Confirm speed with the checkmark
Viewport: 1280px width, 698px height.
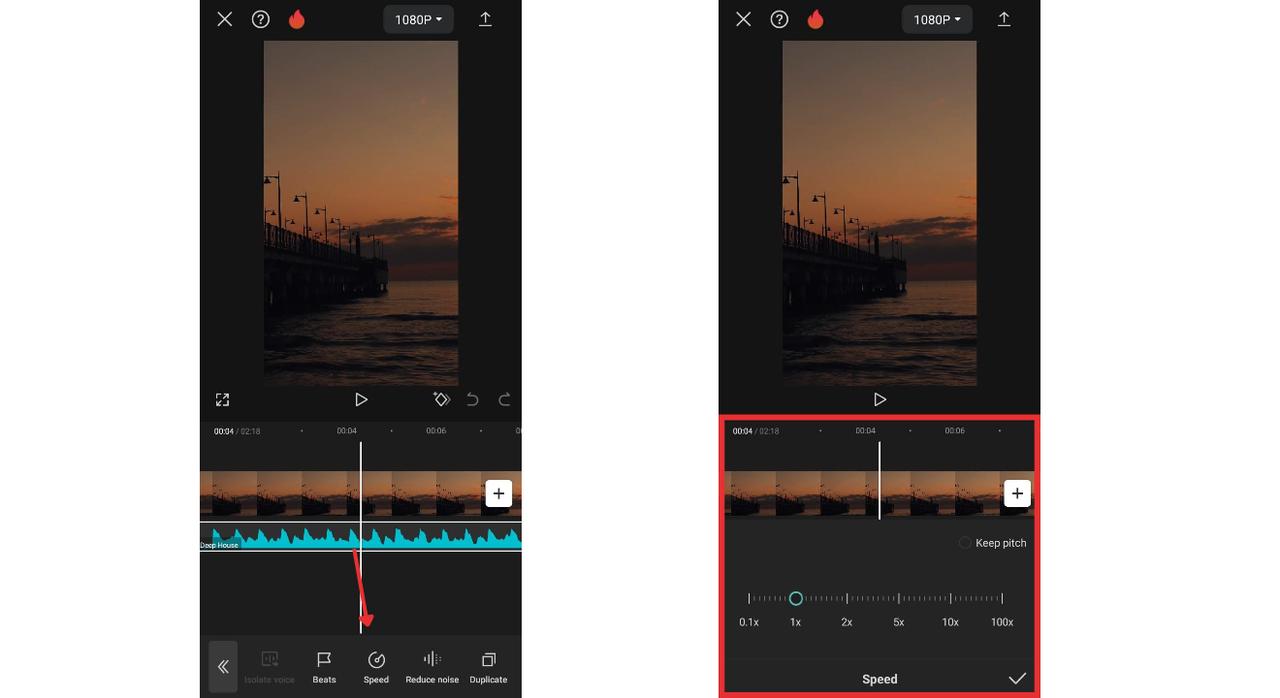click(1017, 679)
